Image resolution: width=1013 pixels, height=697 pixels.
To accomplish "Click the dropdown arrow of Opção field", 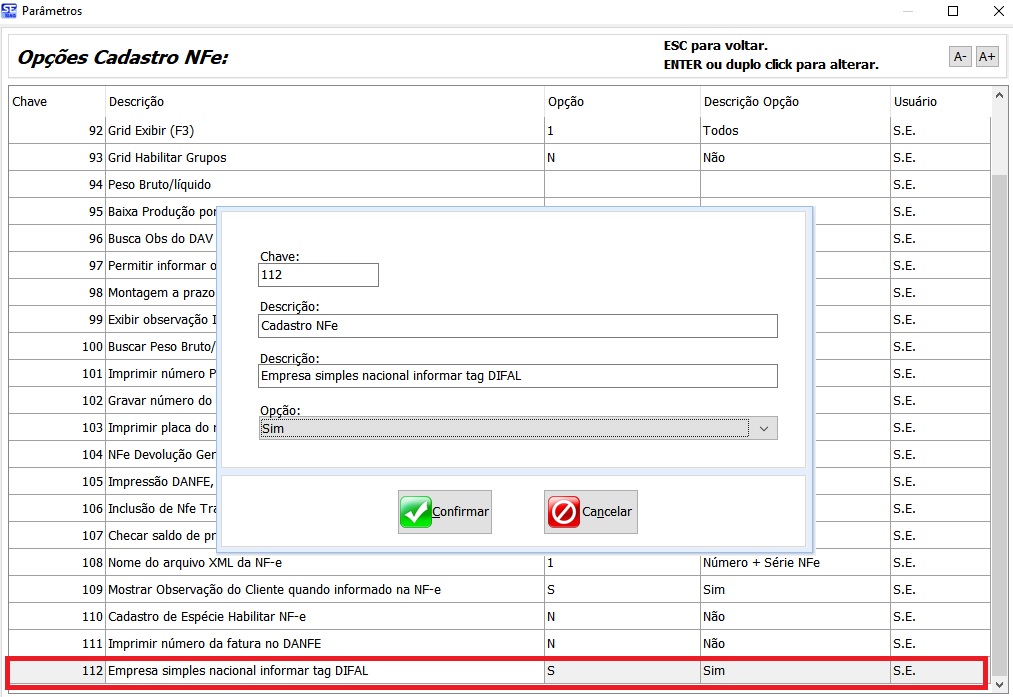I will [x=764, y=428].
